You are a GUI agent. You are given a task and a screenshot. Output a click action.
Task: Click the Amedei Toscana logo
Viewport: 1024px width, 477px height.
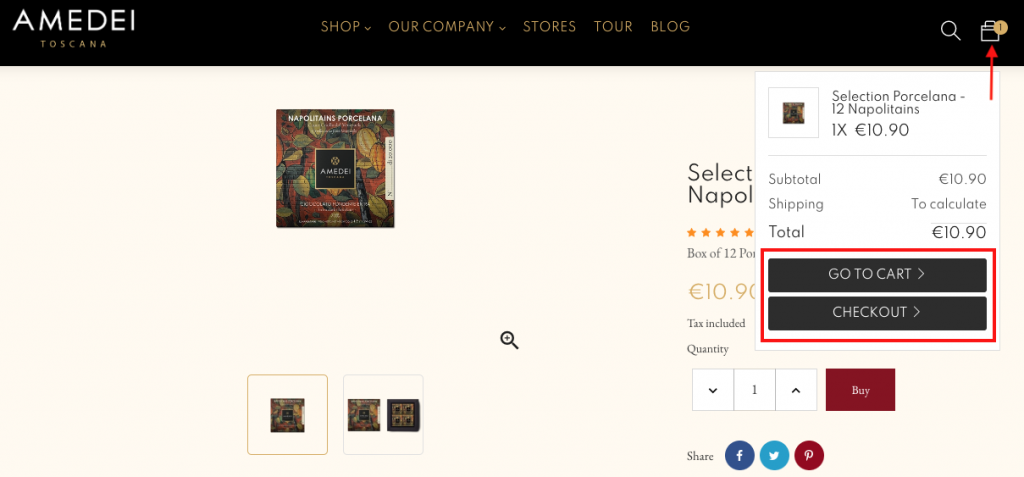point(74,29)
